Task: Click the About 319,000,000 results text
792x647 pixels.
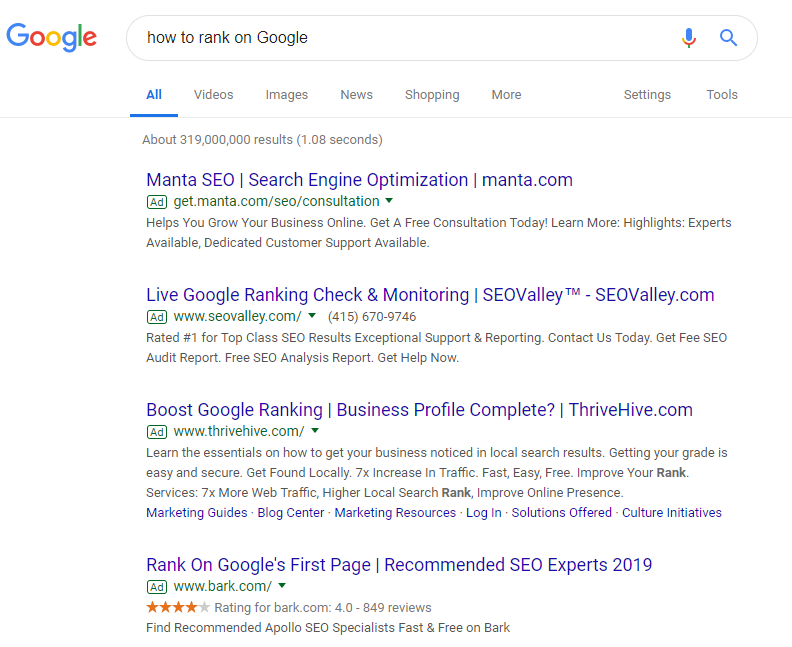Action: coord(262,140)
